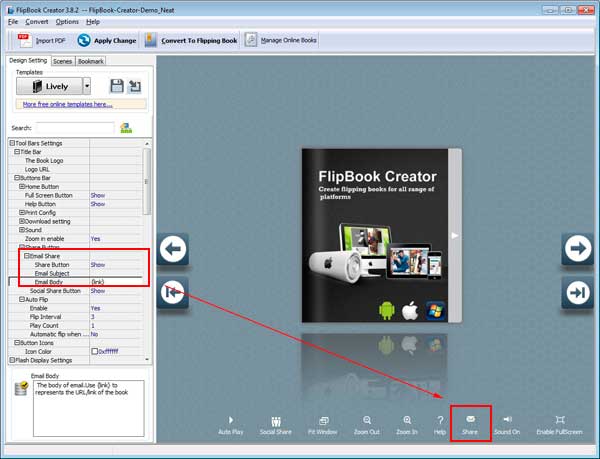Click Fit Window icon
Image resolution: width=600 pixels, height=459 pixels.
(x=323, y=421)
